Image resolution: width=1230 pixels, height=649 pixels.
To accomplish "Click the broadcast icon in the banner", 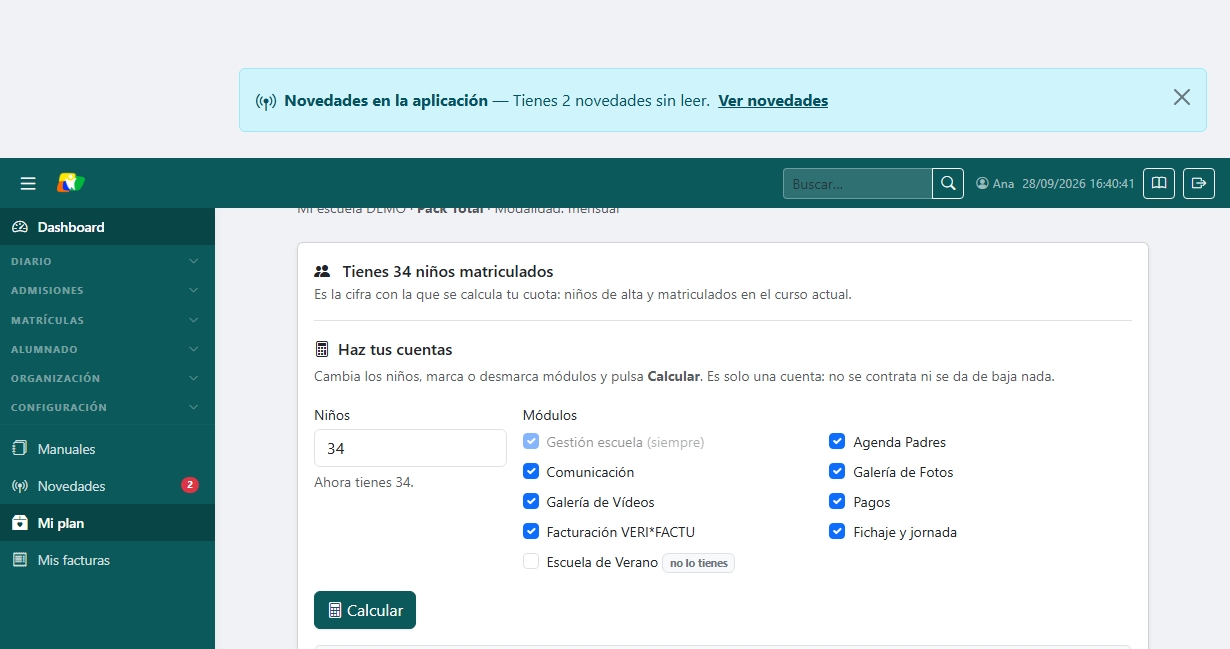I will click(x=266, y=101).
